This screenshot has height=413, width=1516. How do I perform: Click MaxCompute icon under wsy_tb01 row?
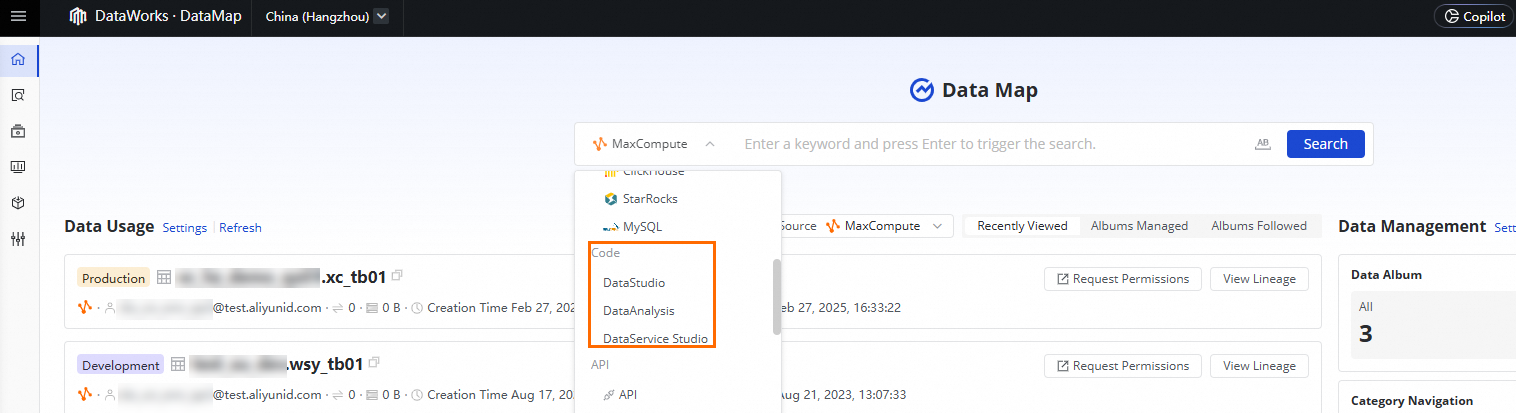[x=85, y=394]
